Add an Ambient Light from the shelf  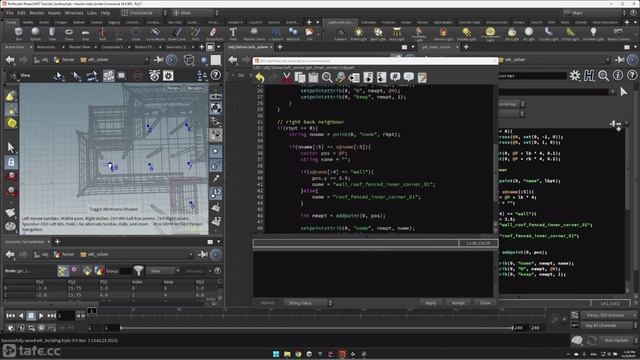point(593,33)
